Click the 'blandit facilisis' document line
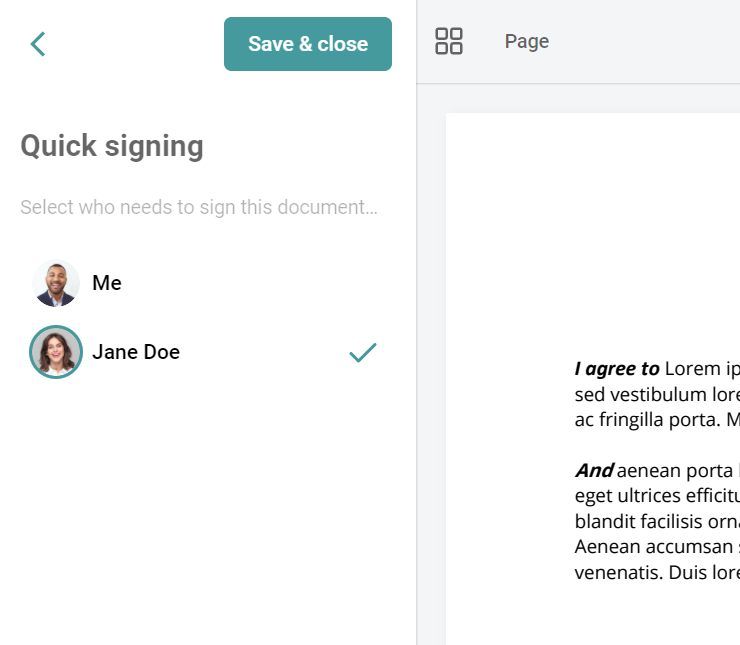Screen dimensions: 740x645 [x=657, y=521]
